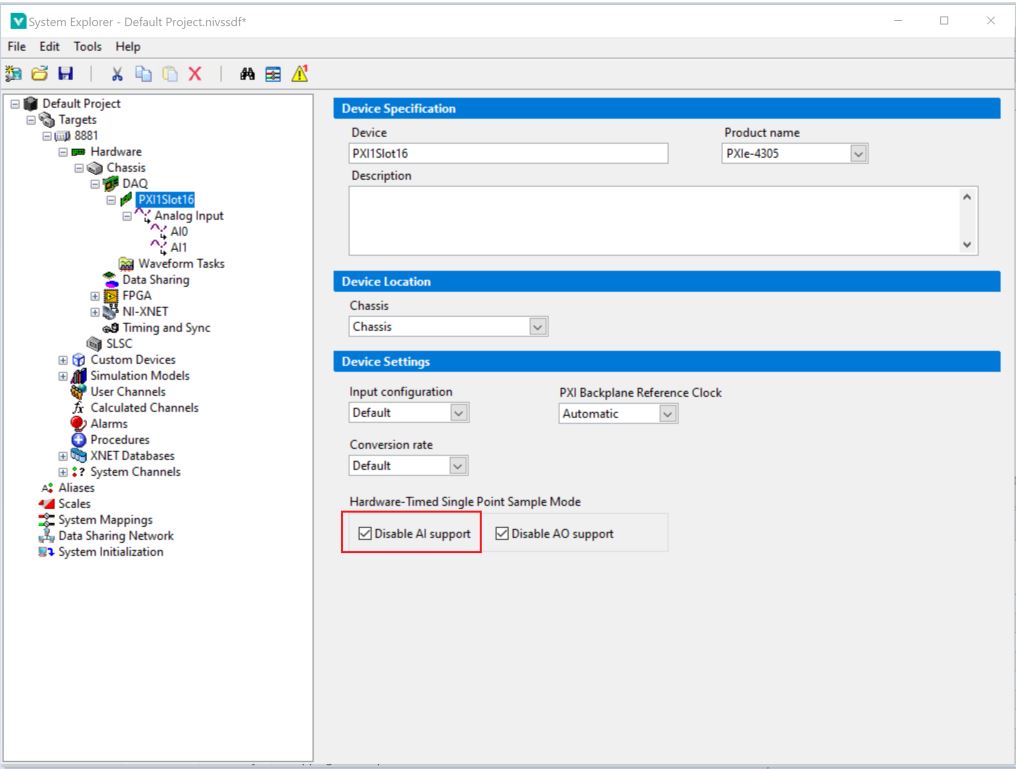Click the System Initialization icon
Viewport: 1016px width, 769px height.
pyautogui.click(x=47, y=552)
